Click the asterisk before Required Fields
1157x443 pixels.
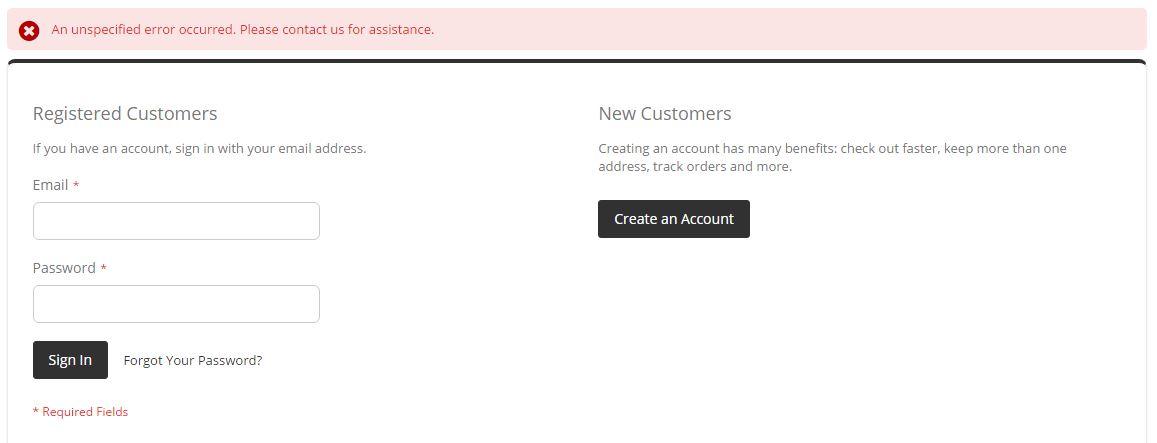point(36,412)
